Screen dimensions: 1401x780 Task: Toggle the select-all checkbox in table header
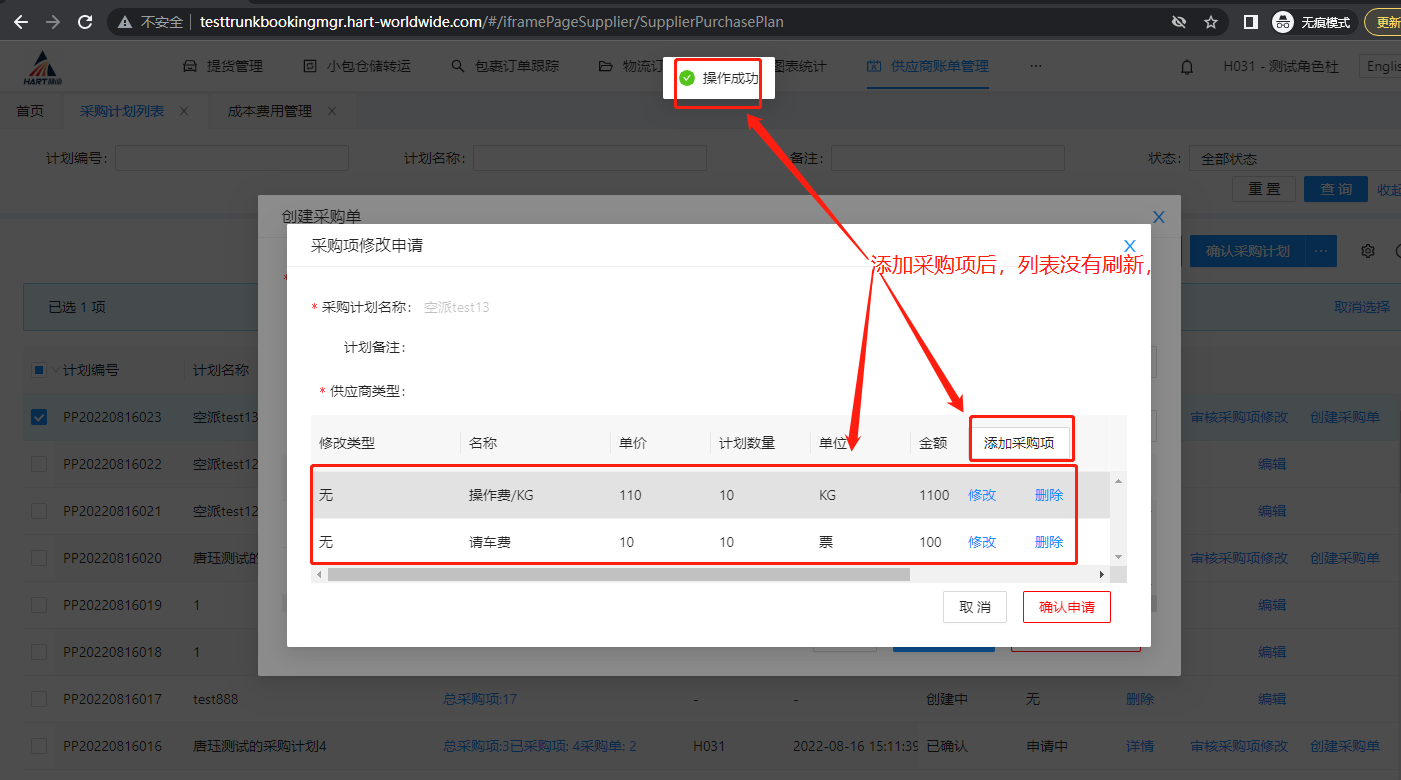click(39, 370)
